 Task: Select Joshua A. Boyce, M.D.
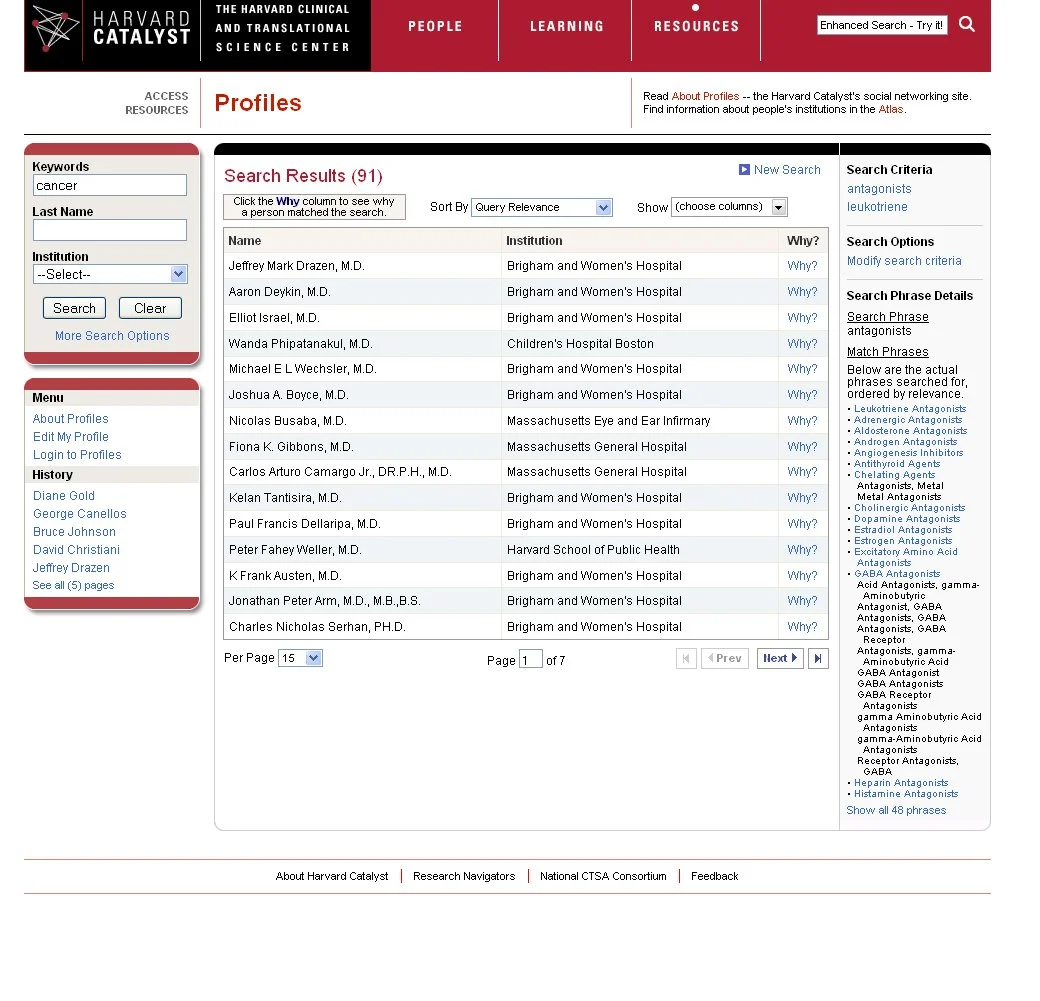[288, 395]
